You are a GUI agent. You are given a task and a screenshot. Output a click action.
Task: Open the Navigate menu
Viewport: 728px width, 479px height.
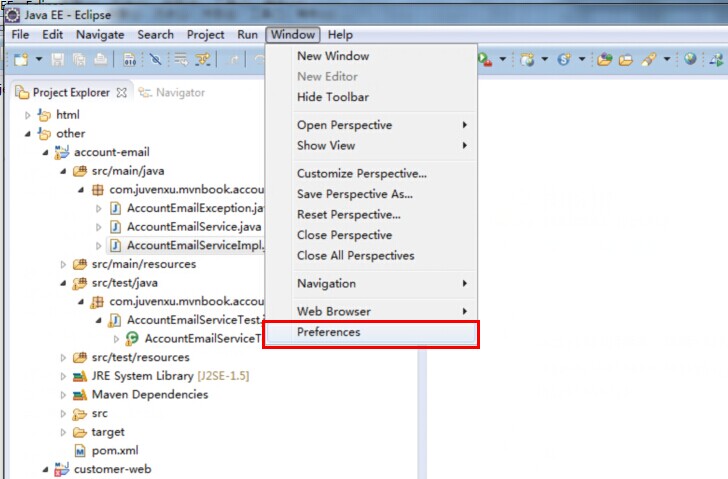[x=100, y=35]
